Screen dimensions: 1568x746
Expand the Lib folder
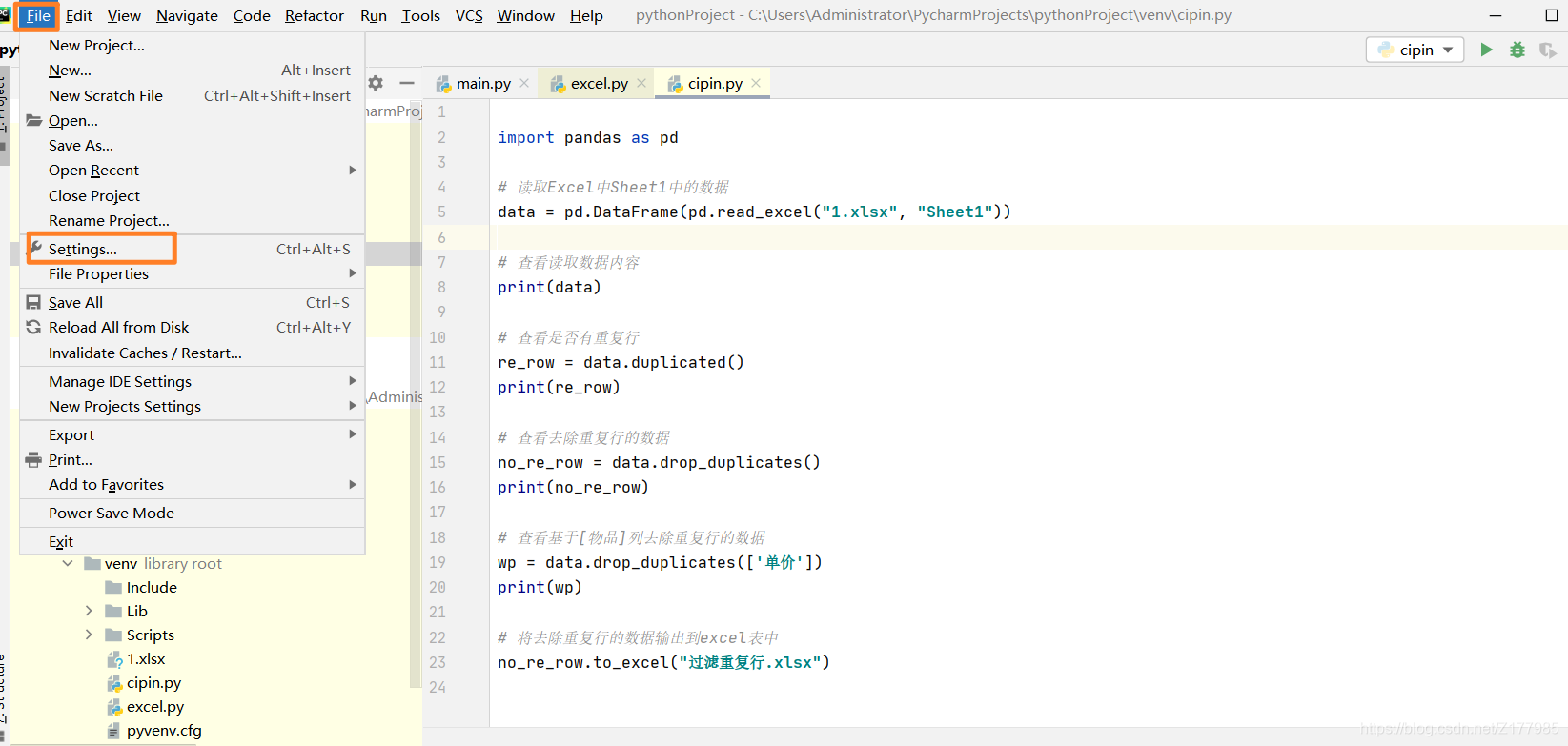[x=89, y=611]
